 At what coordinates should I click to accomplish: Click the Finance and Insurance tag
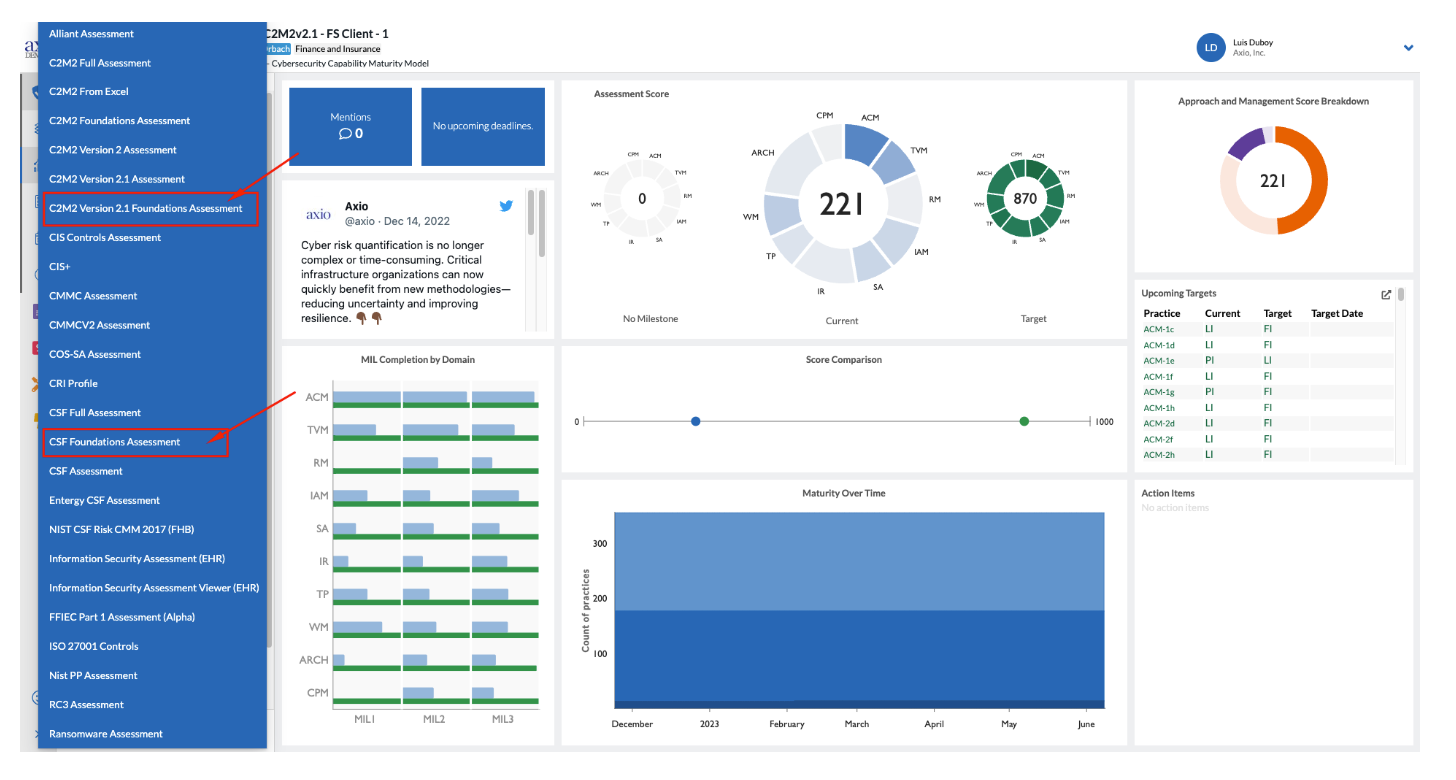(x=337, y=49)
